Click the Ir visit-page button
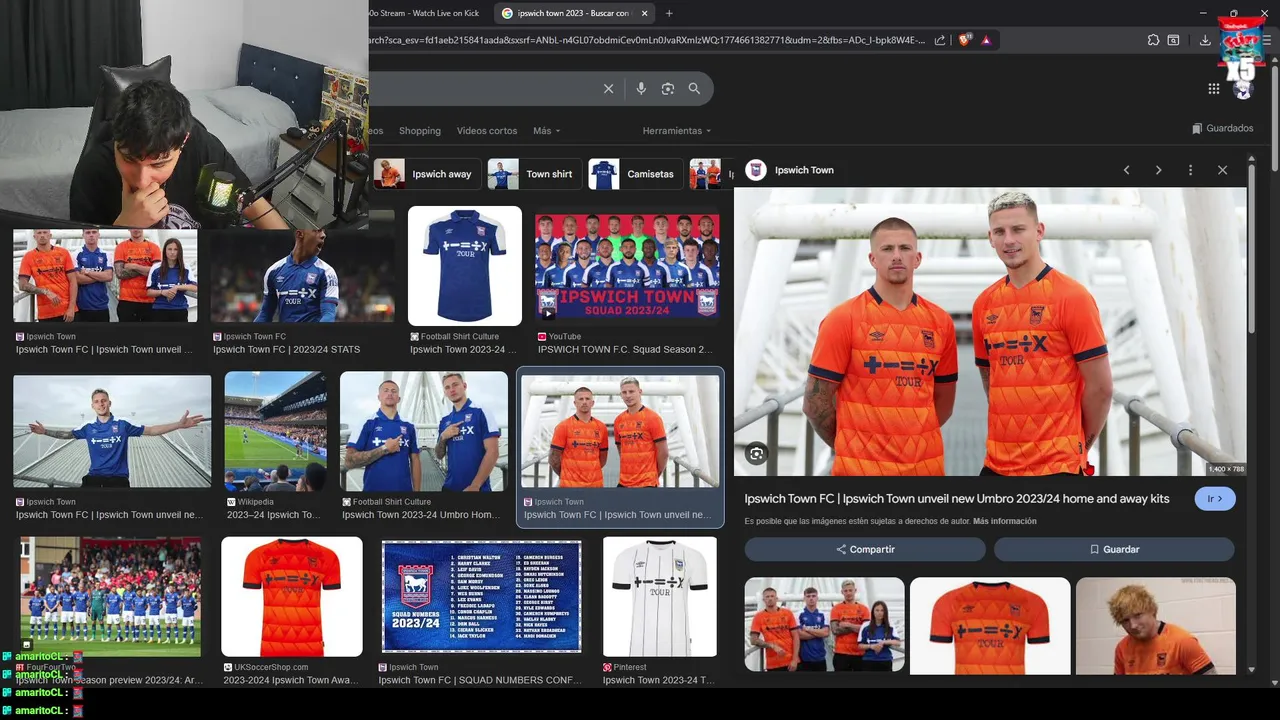1280x720 pixels. [x=1215, y=499]
